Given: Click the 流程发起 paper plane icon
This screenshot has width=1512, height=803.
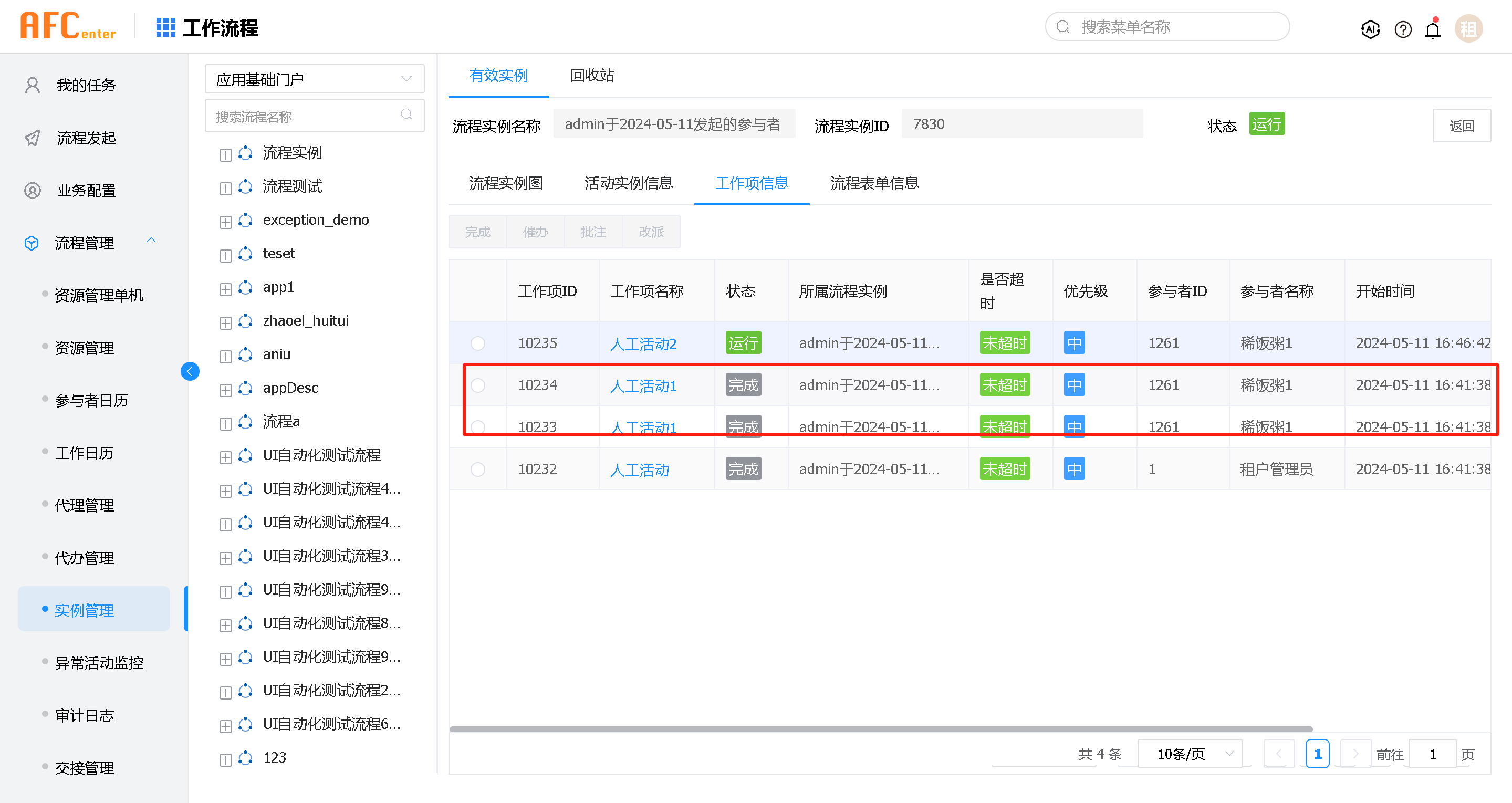Looking at the screenshot, I should (33, 138).
